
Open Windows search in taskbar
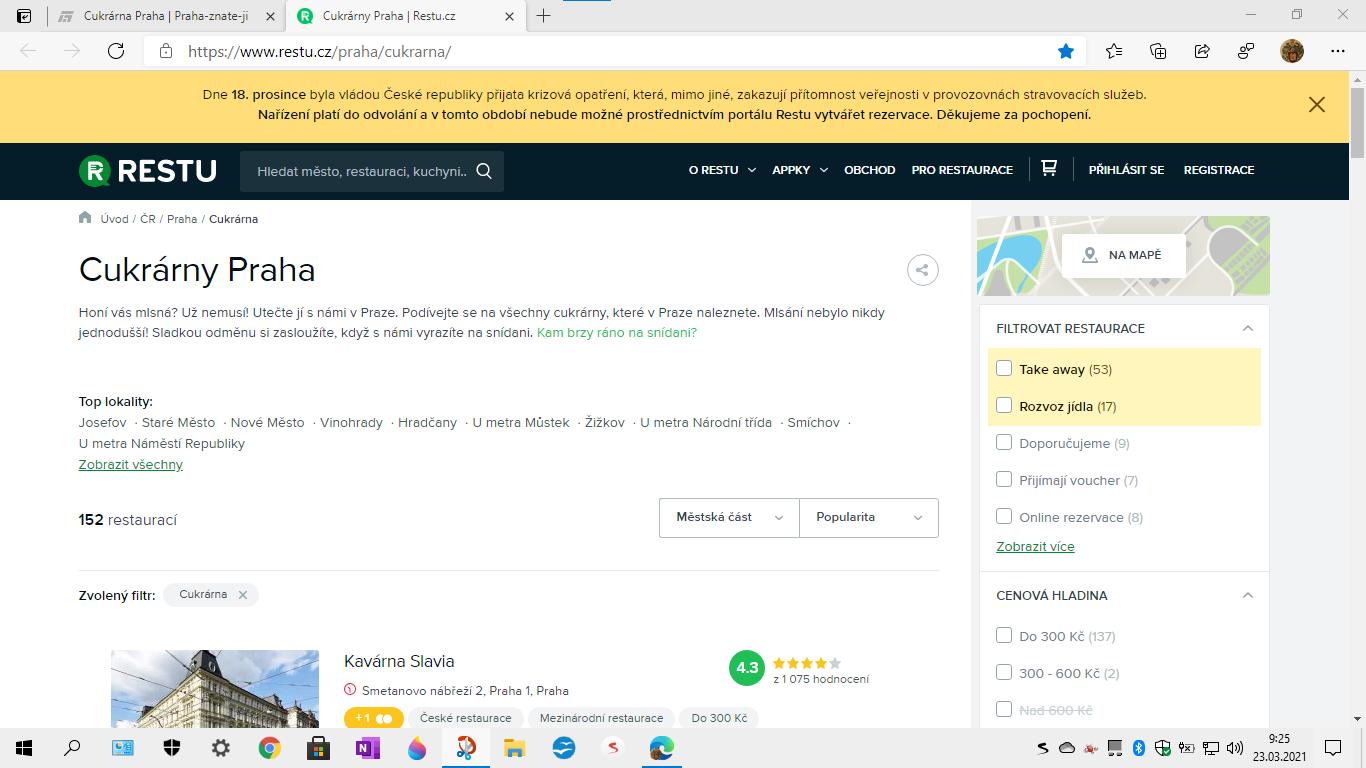click(x=72, y=747)
